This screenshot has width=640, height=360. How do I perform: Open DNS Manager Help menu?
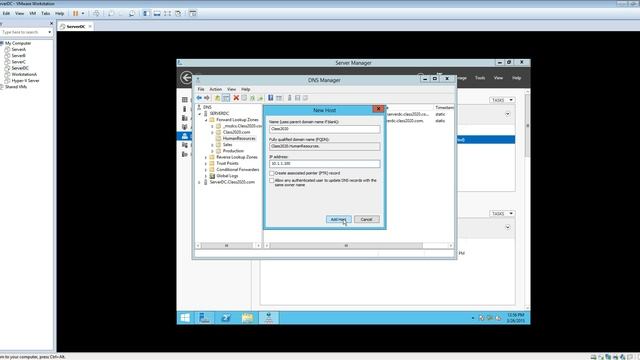(x=245, y=89)
